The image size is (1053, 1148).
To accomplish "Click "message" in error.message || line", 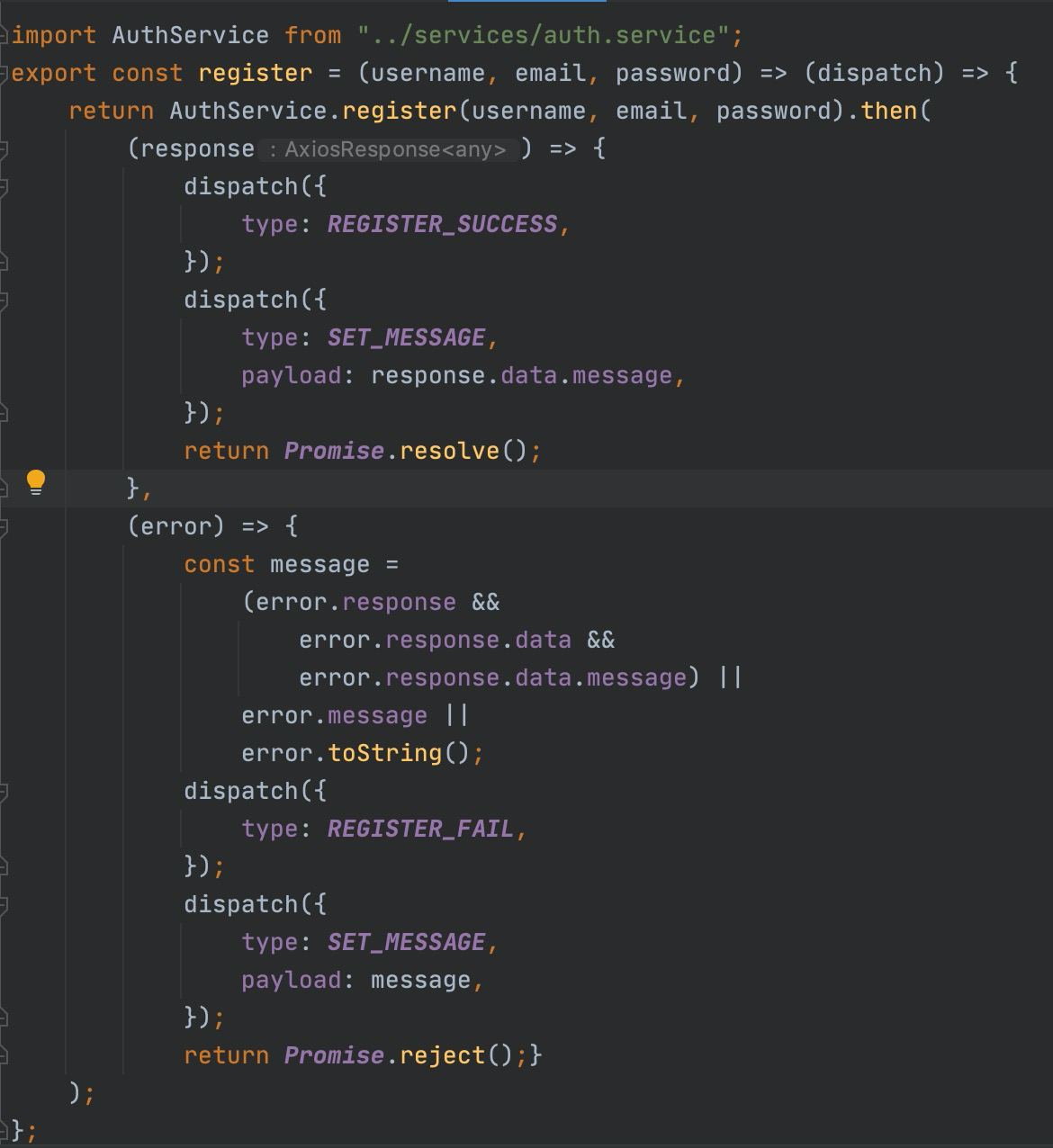I will pos(377,715).
